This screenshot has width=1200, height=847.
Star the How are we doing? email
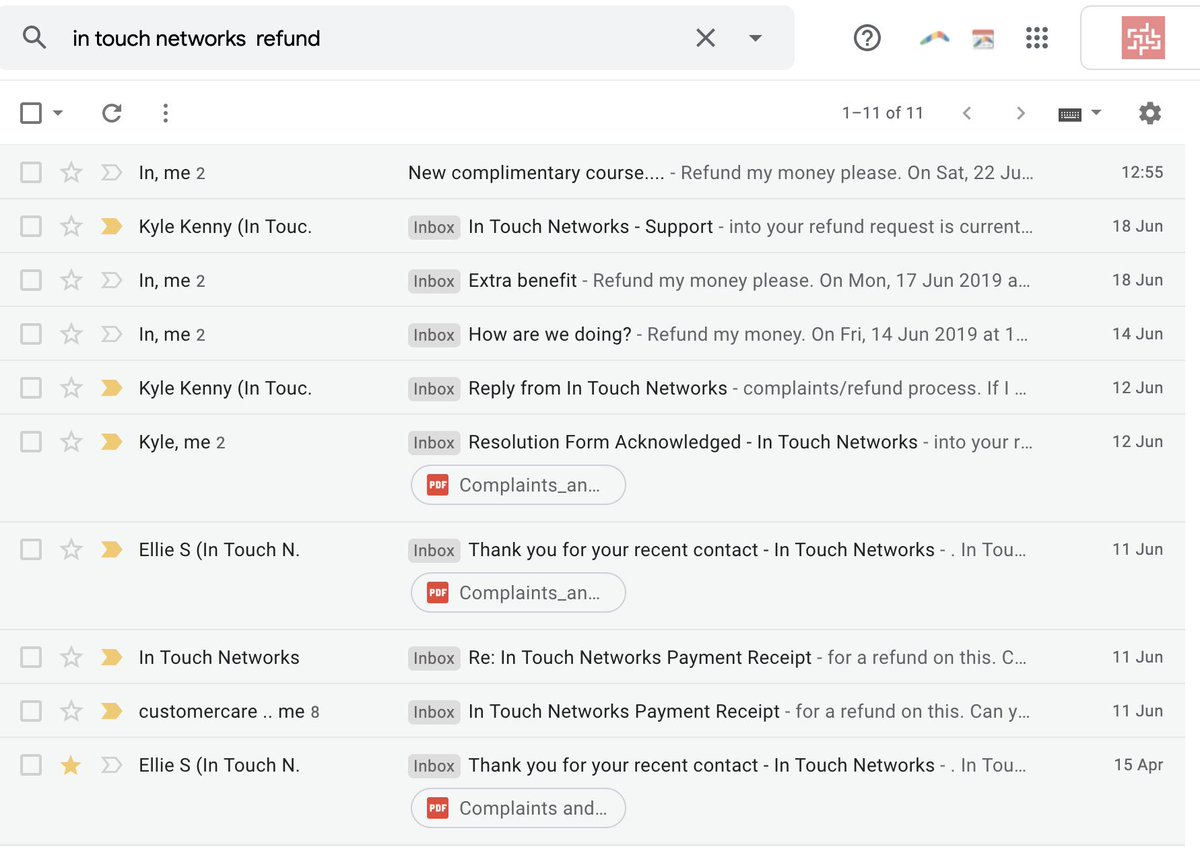[x=71, y=335]
